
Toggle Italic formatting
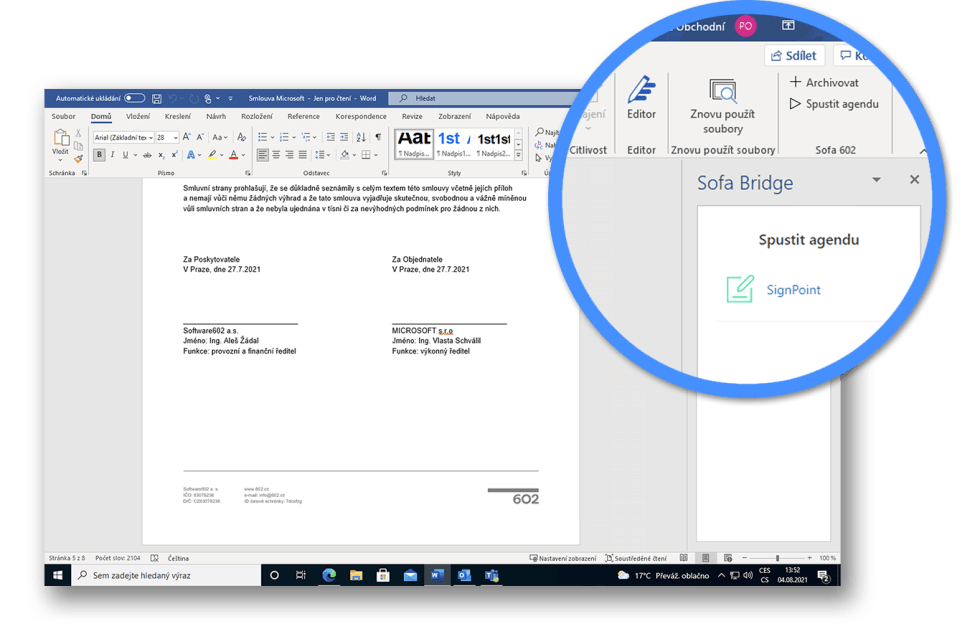[x=112, y=154]
